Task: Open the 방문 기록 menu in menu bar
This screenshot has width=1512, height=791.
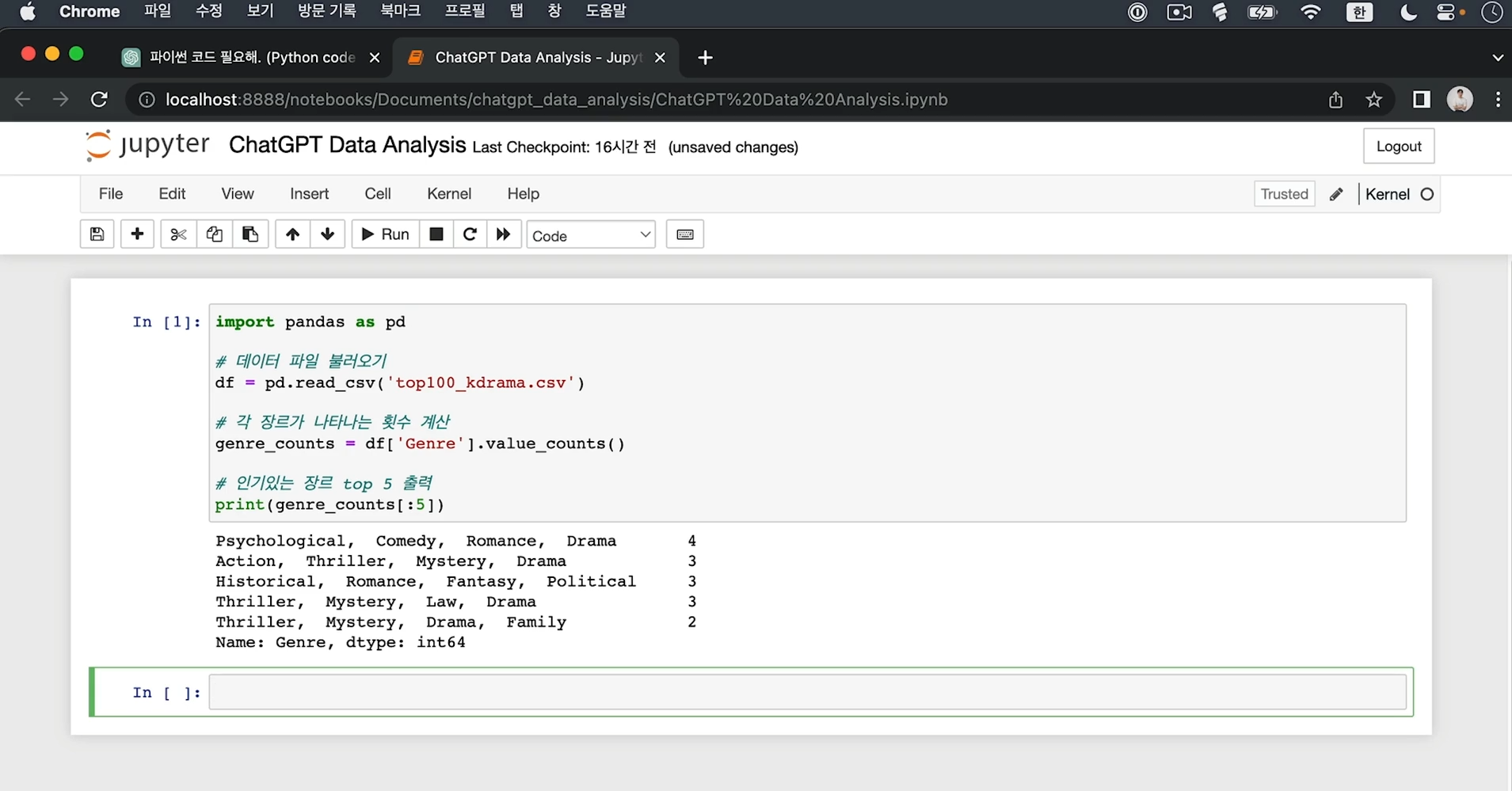Action: pyautogui.click(x=327, y=11)
